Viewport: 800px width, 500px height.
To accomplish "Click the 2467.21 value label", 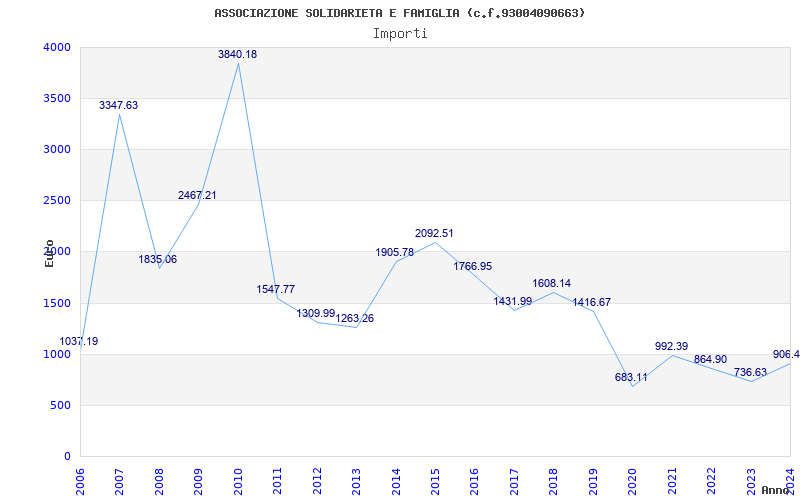I will (197, 195).
